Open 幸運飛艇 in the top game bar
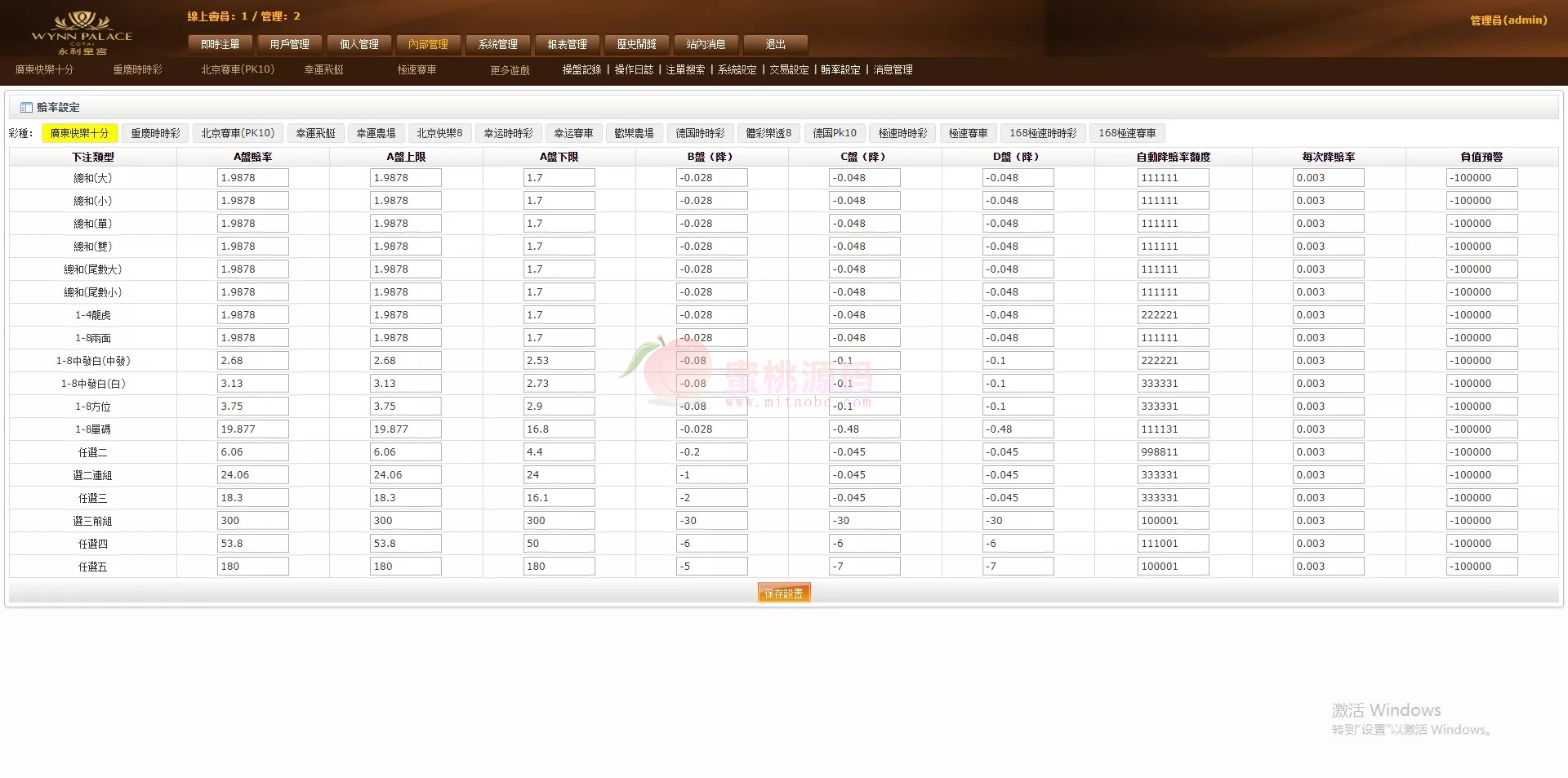The image size is (1568, 778). (x=323, y=70)
